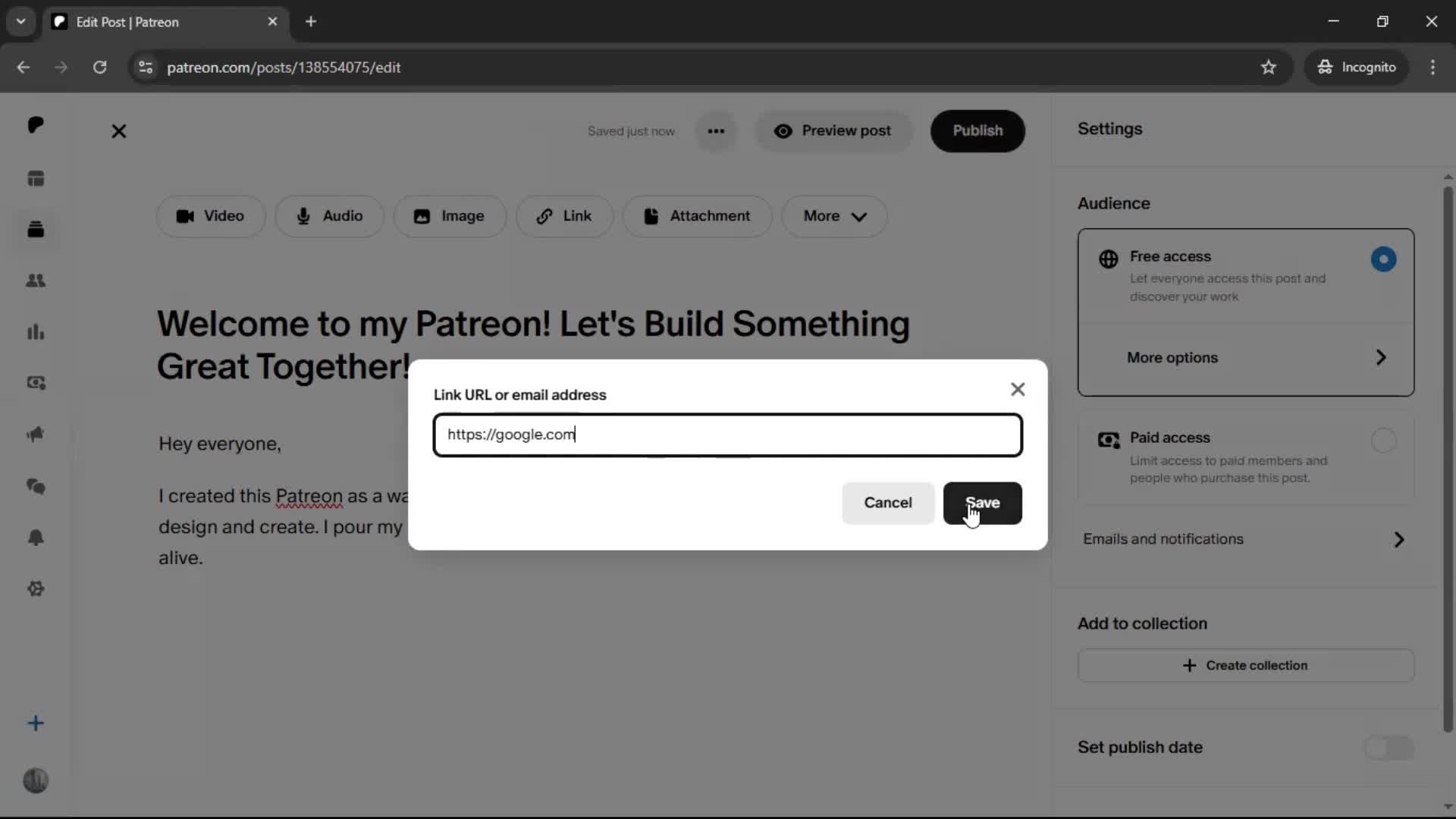Add an Attachment to the post
Screen dimensions: 1456x819
[x=697, y=216]
